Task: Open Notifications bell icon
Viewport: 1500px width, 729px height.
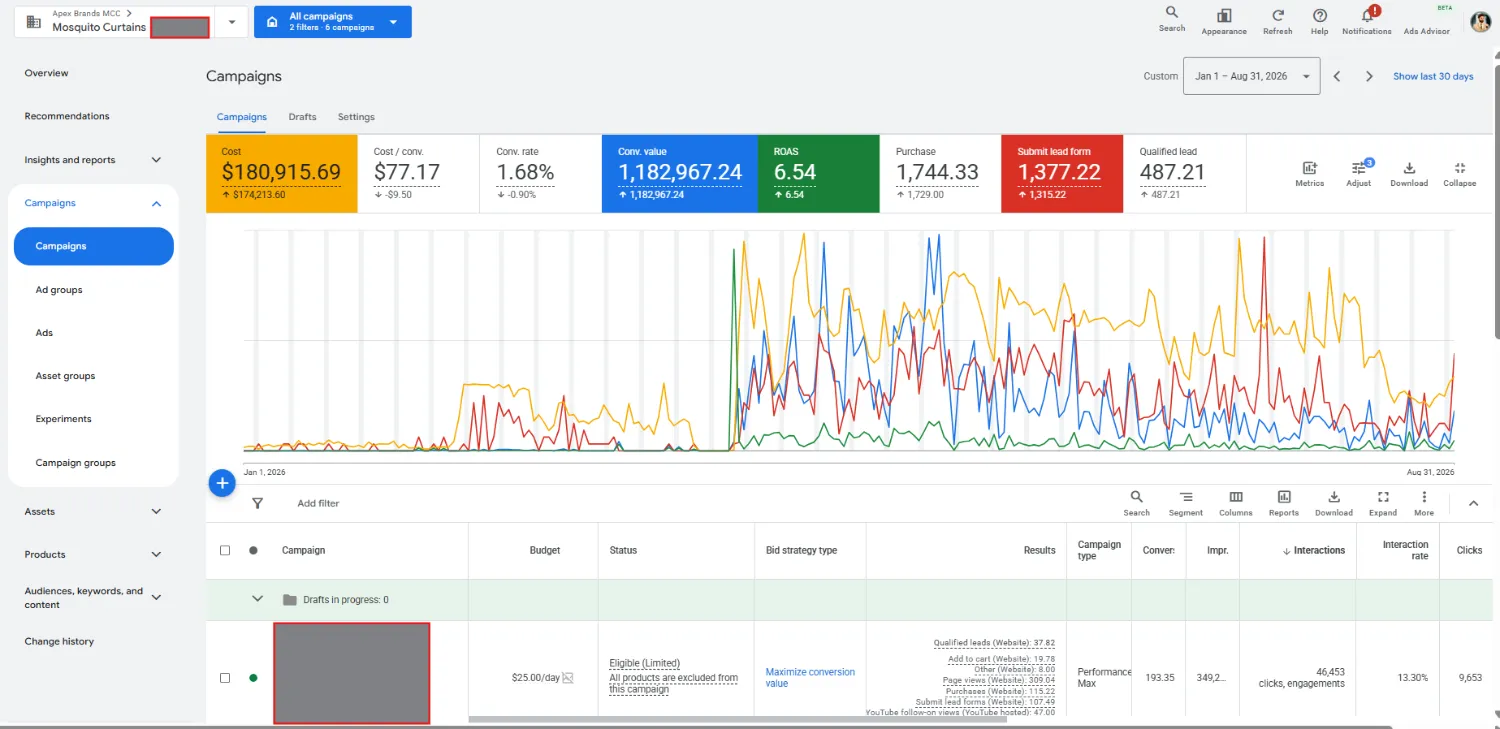Action: click(x=1366, y=21)
